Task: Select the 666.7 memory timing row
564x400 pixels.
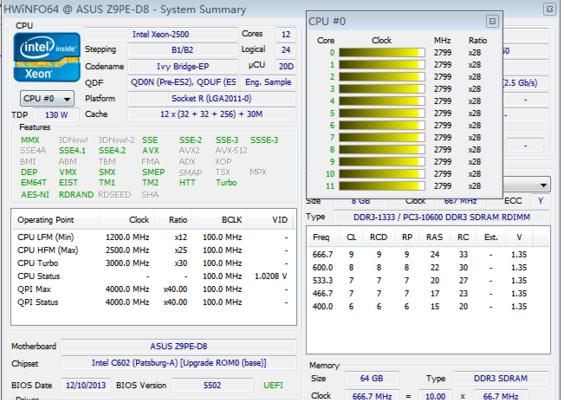Action: (428, 255)
